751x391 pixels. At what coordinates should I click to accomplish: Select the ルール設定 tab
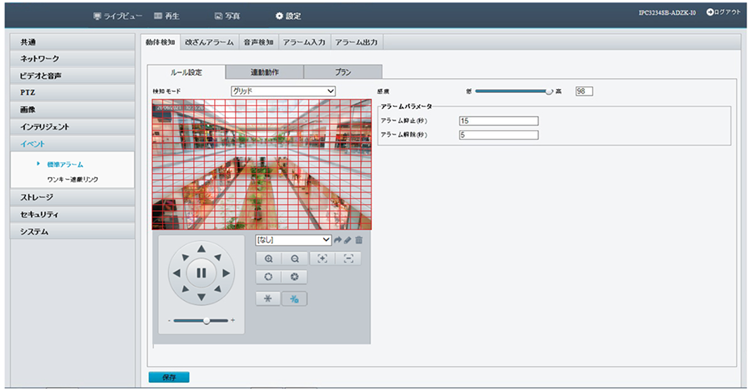186,72
